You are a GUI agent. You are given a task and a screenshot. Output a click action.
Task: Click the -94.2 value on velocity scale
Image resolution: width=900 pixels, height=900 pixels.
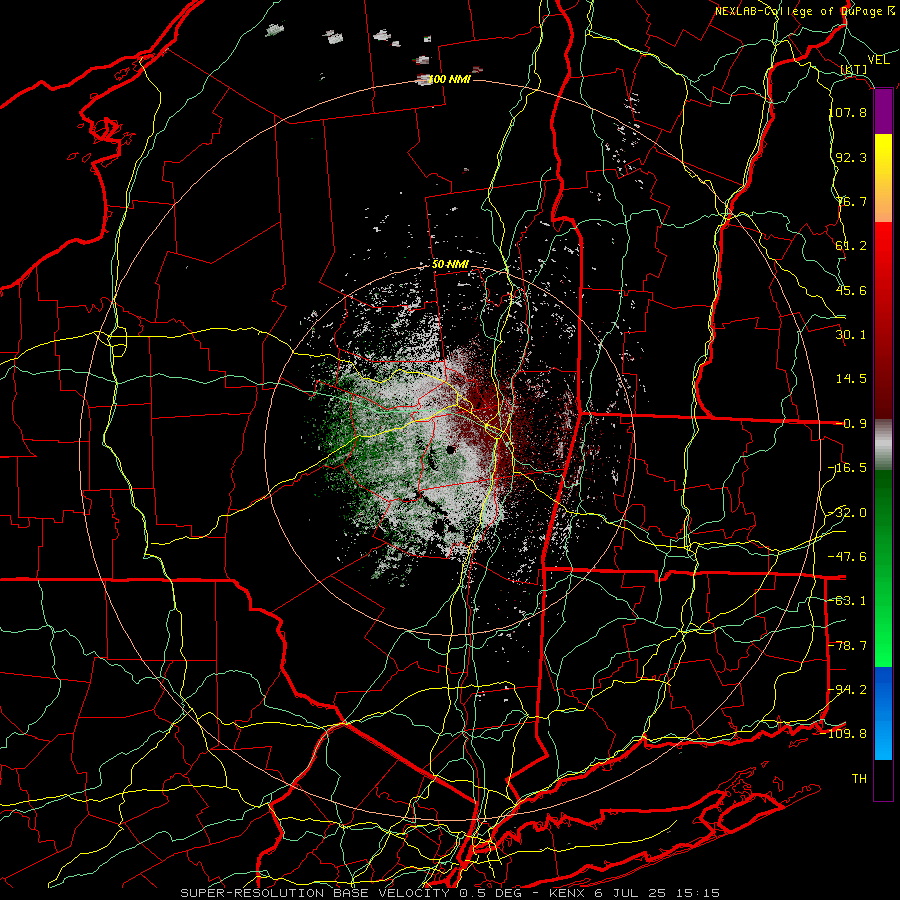point(847,690)
